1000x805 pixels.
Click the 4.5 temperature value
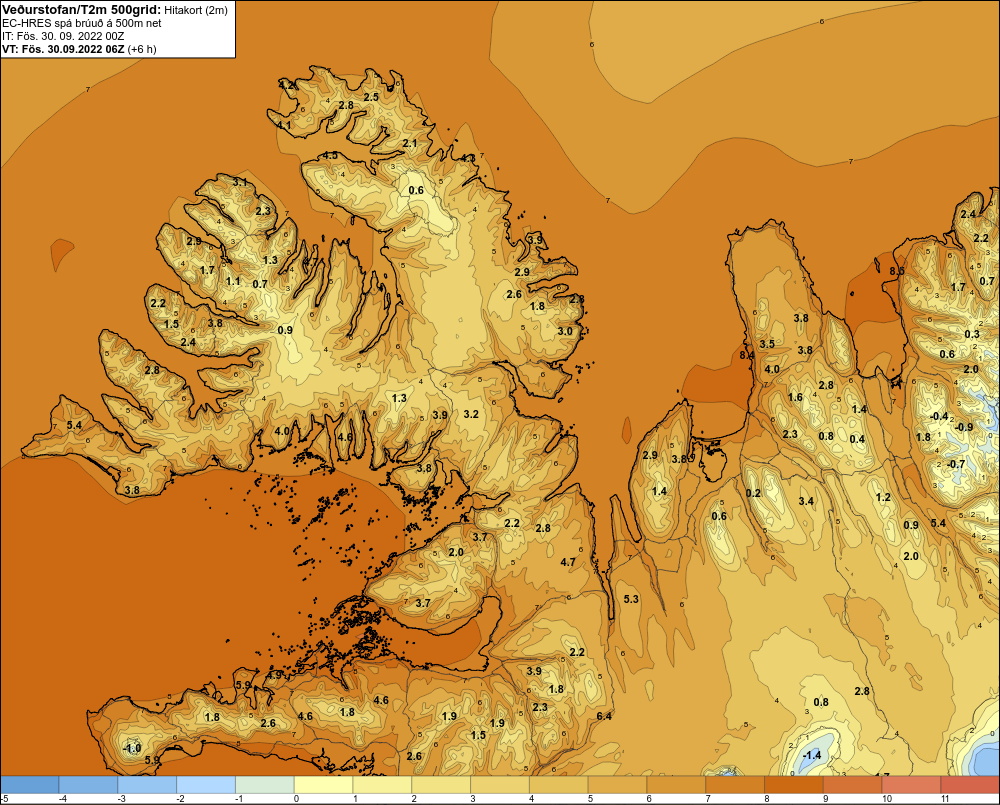[x=330, y=155]
